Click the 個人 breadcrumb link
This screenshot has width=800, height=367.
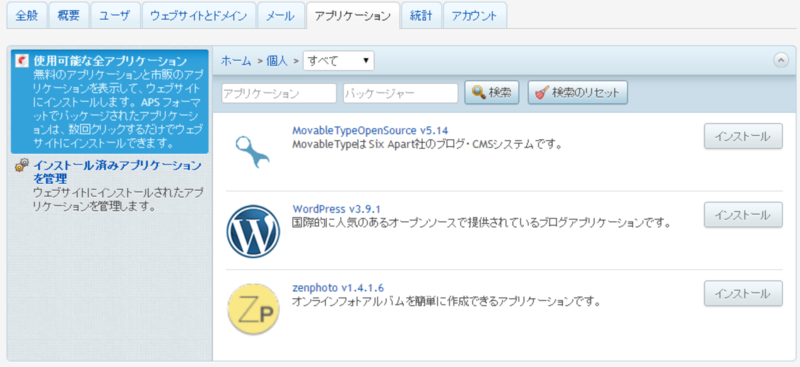(278, 61)
